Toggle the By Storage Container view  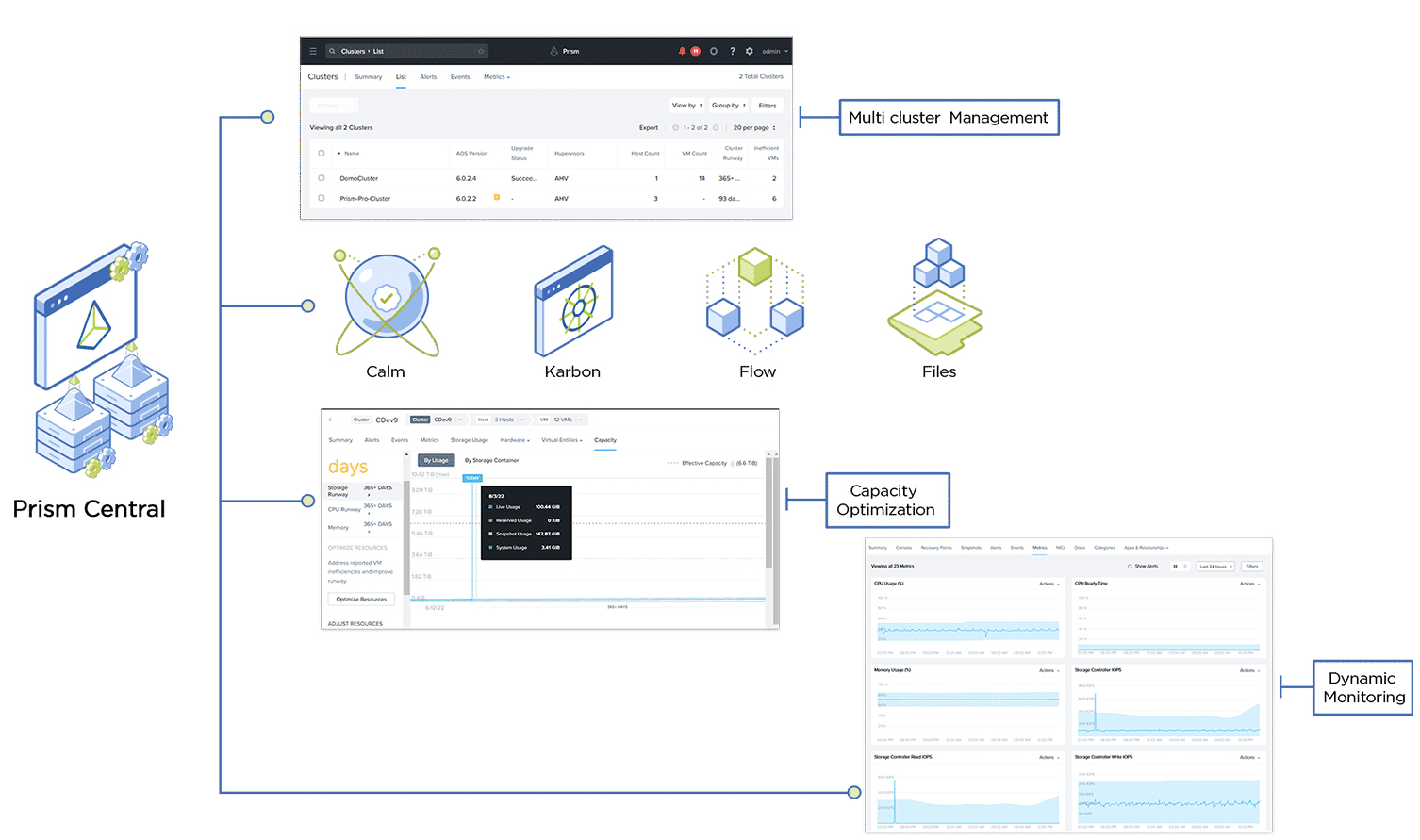[491, 460]
